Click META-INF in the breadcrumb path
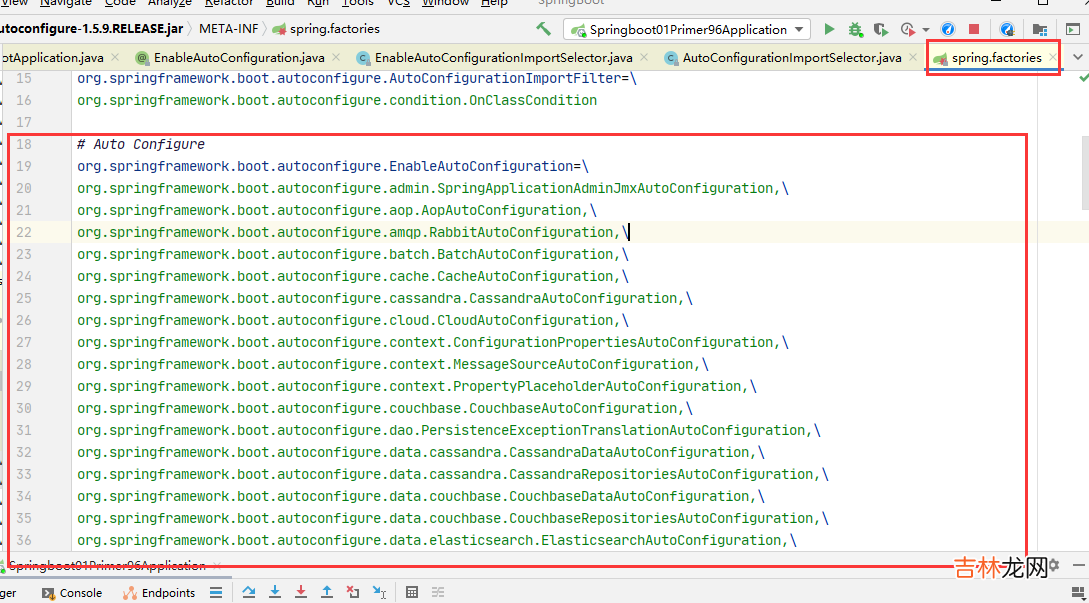 (227, 29)
